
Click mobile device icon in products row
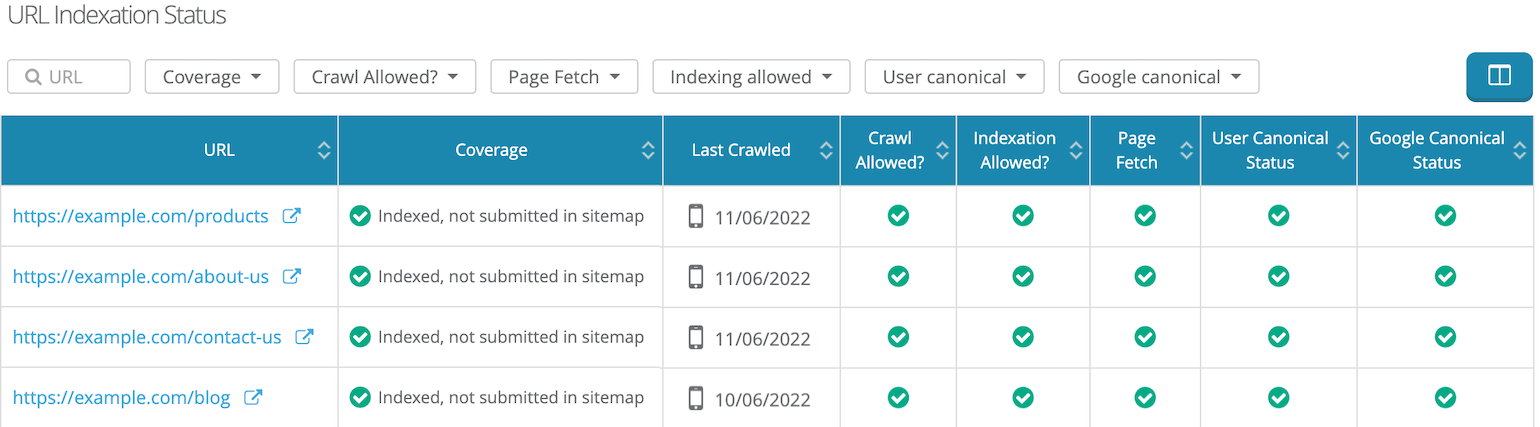pyautogui.click(x=696, y=216)
